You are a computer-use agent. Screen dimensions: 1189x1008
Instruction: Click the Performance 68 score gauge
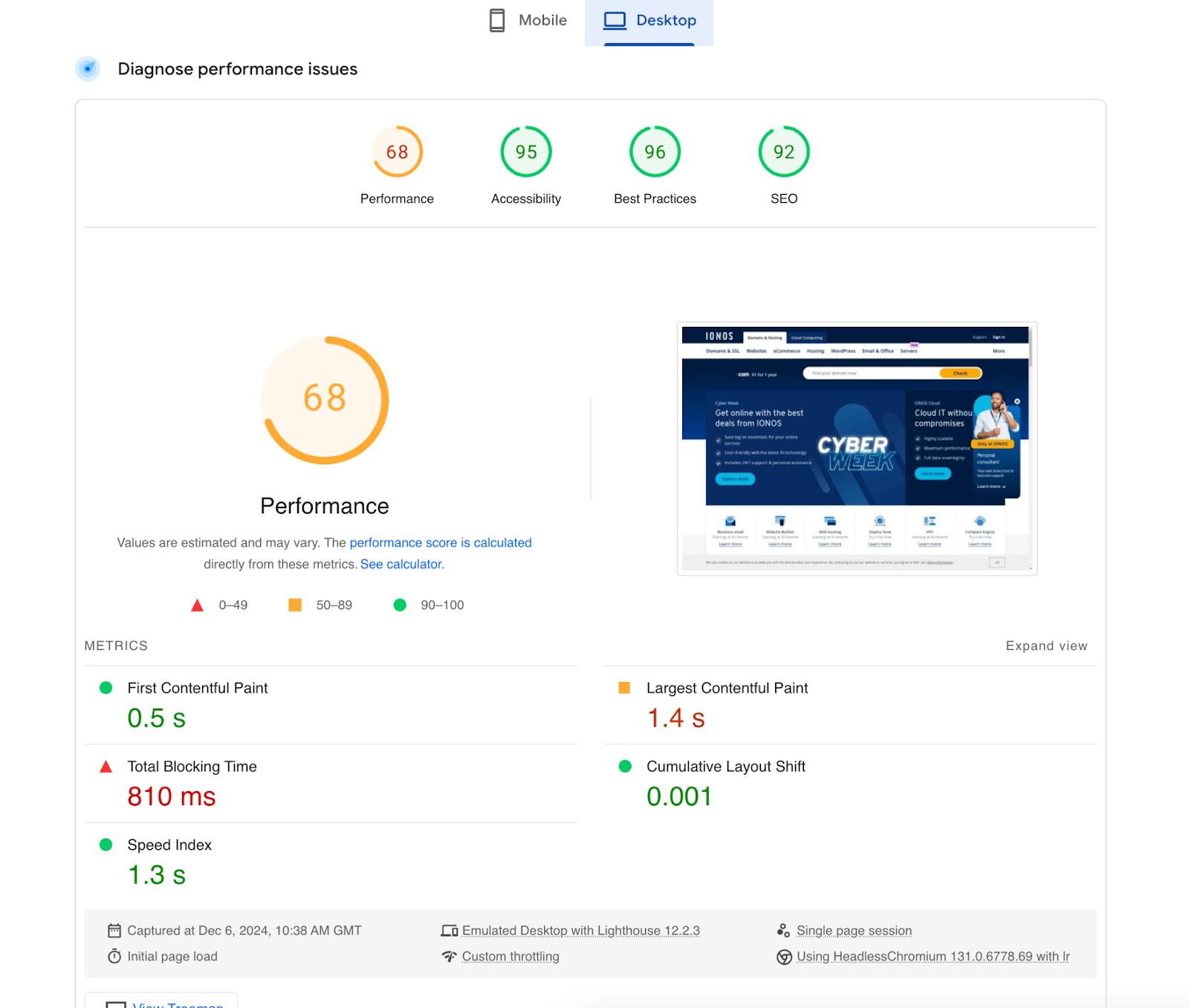[397, 152]
